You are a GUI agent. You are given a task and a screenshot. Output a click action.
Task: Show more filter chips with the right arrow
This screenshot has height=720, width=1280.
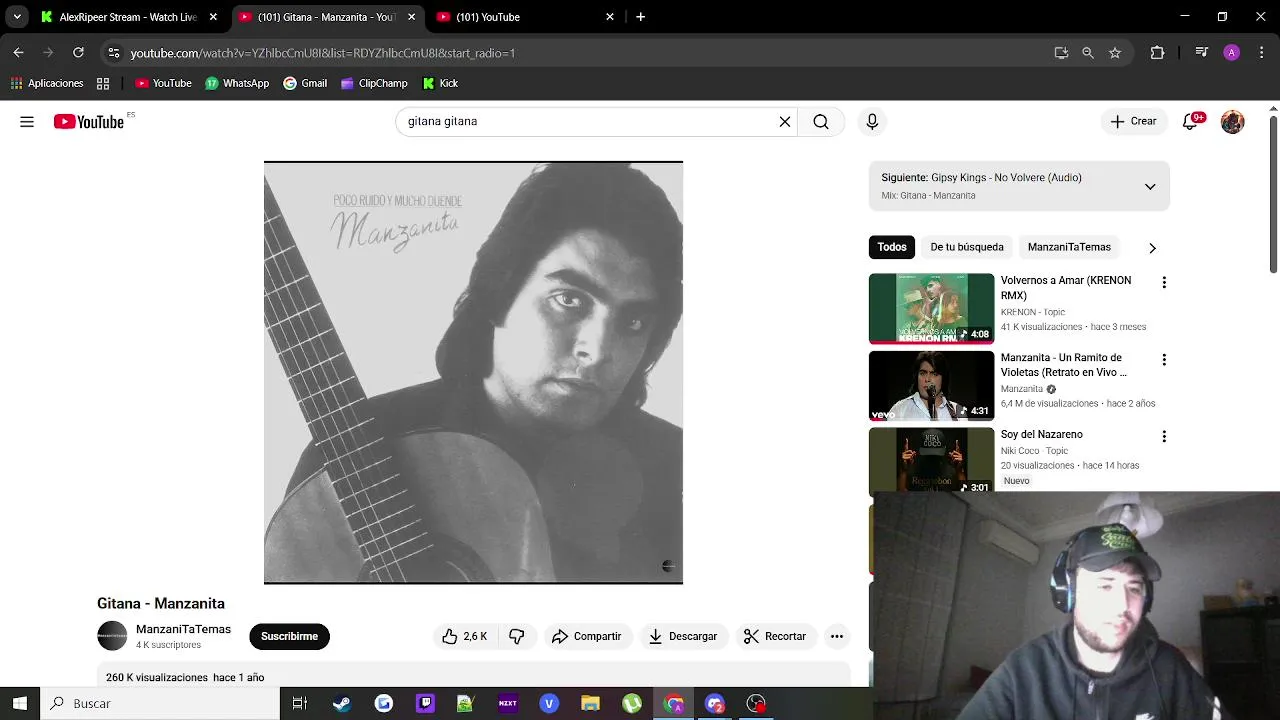(1152, 248)
